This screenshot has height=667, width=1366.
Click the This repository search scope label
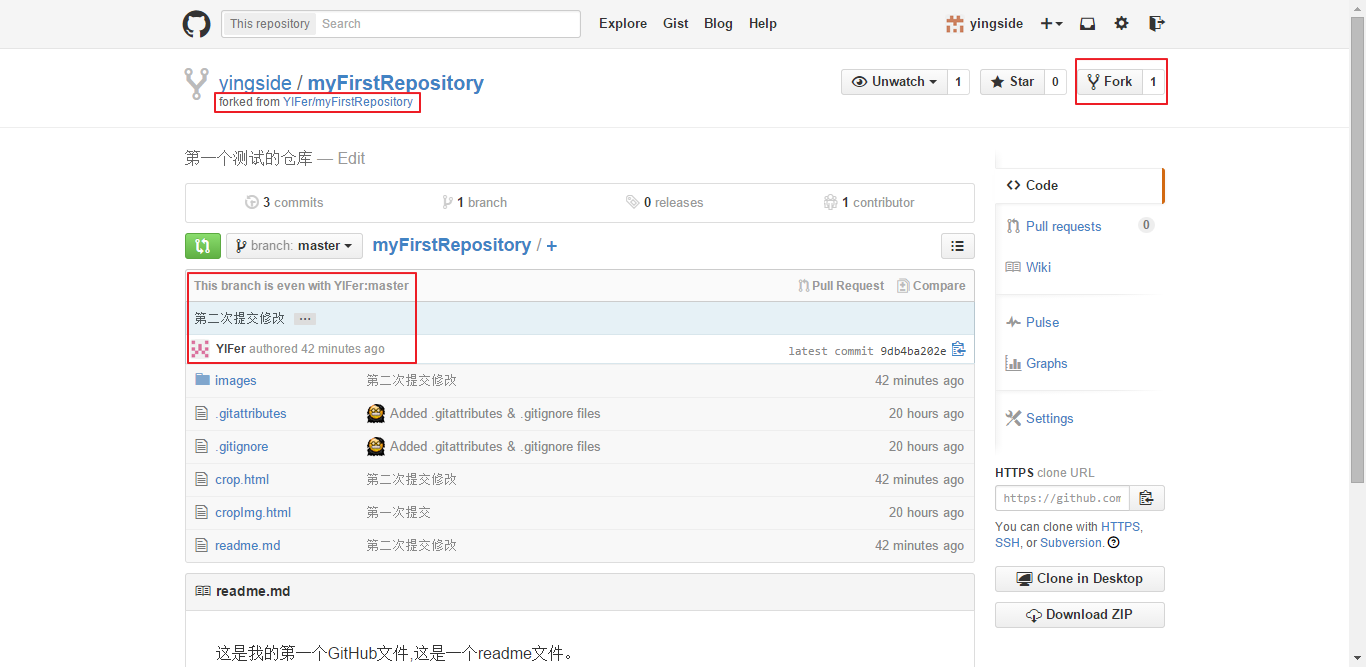[270, 24]
